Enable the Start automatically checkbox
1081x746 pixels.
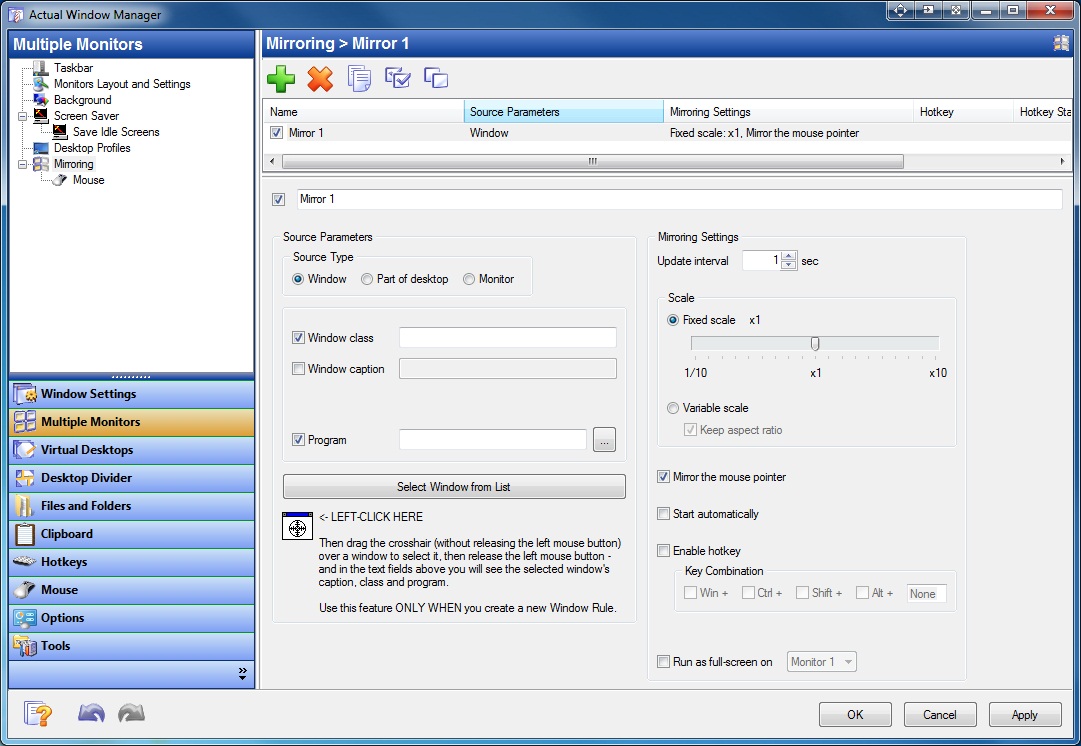tap(663, 514)
